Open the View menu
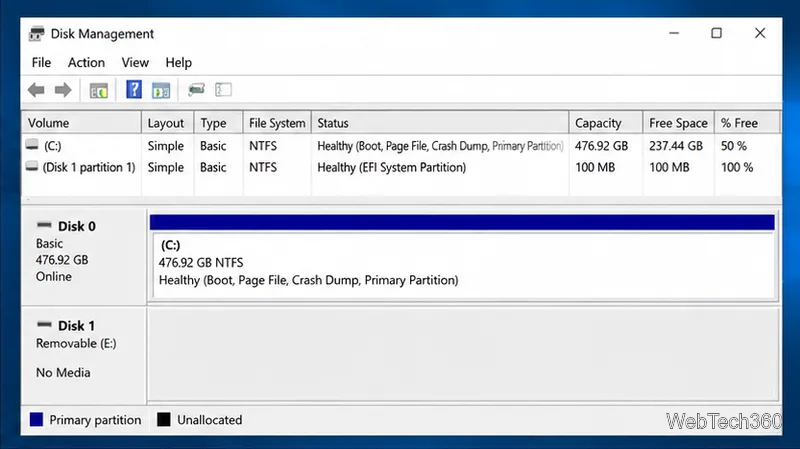The width and height of the screenshot is (800, 449). [x=135, y=62]
